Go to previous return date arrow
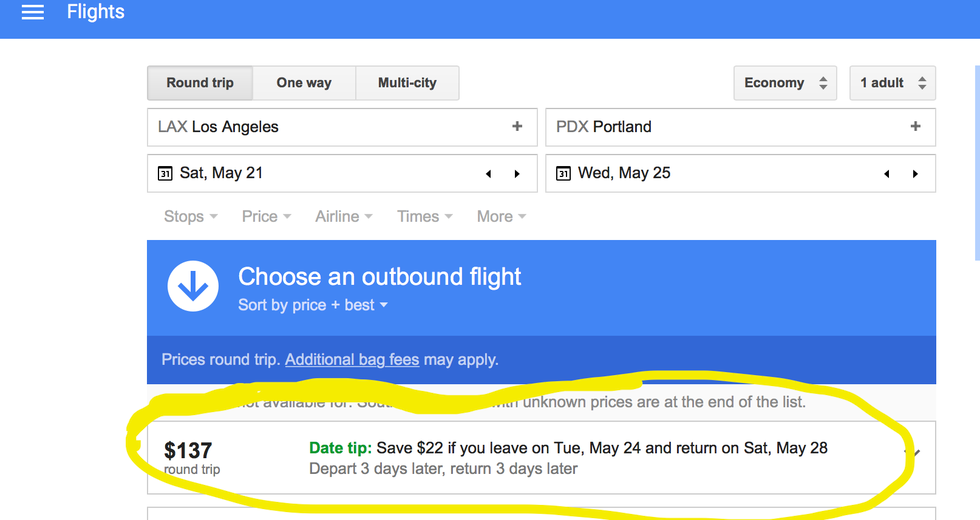 [887, 174]
